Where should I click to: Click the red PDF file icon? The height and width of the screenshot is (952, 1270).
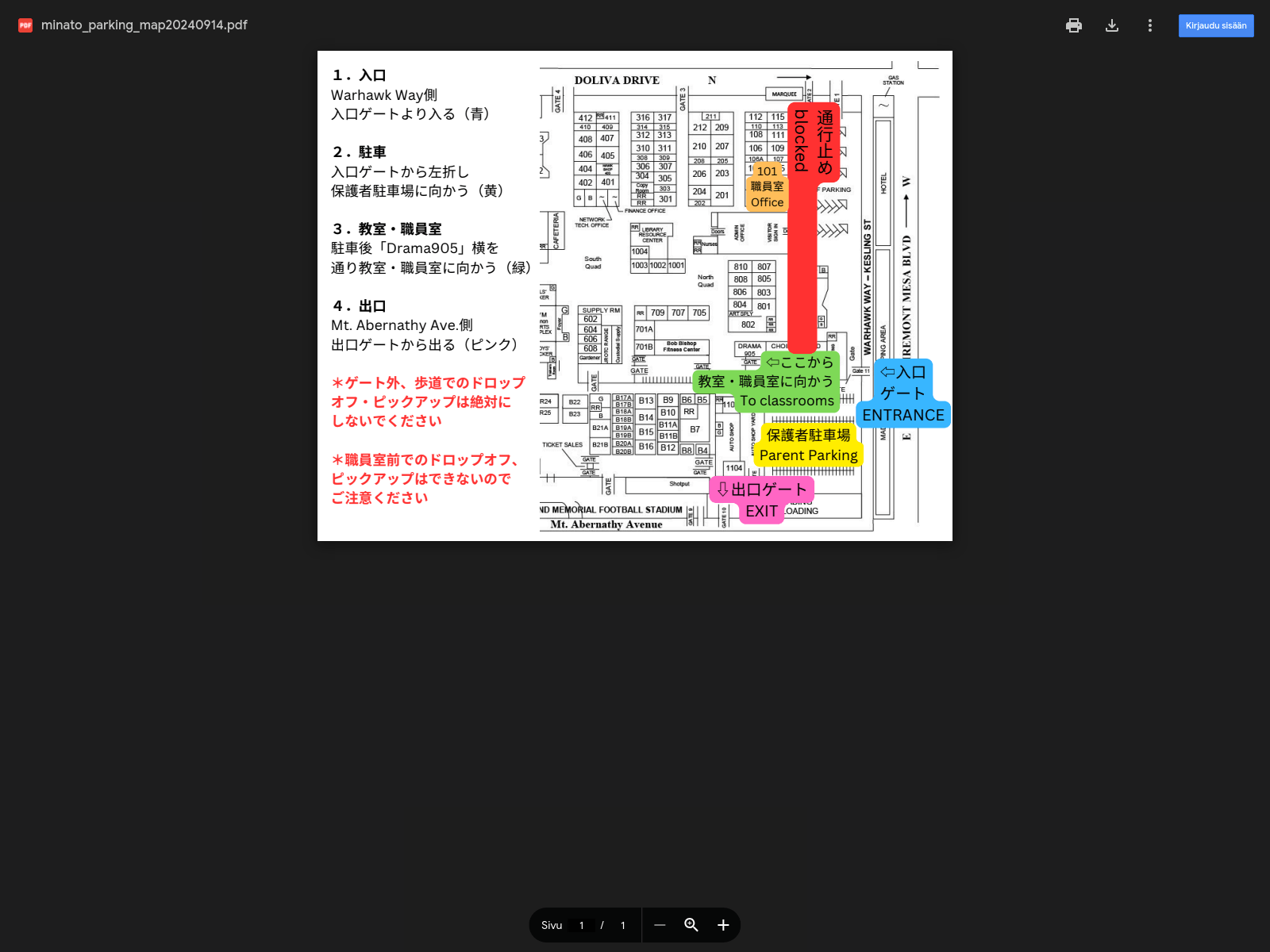25,25
